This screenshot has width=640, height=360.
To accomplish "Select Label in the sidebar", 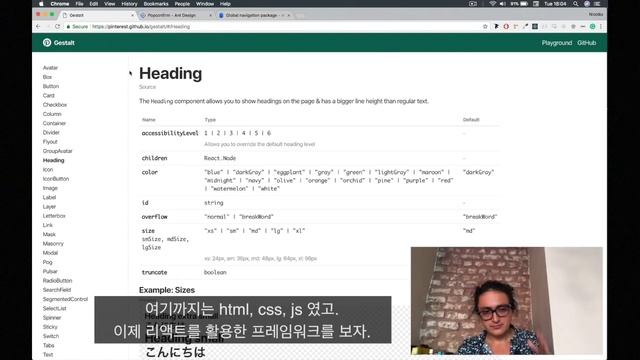I will [49, 198].
